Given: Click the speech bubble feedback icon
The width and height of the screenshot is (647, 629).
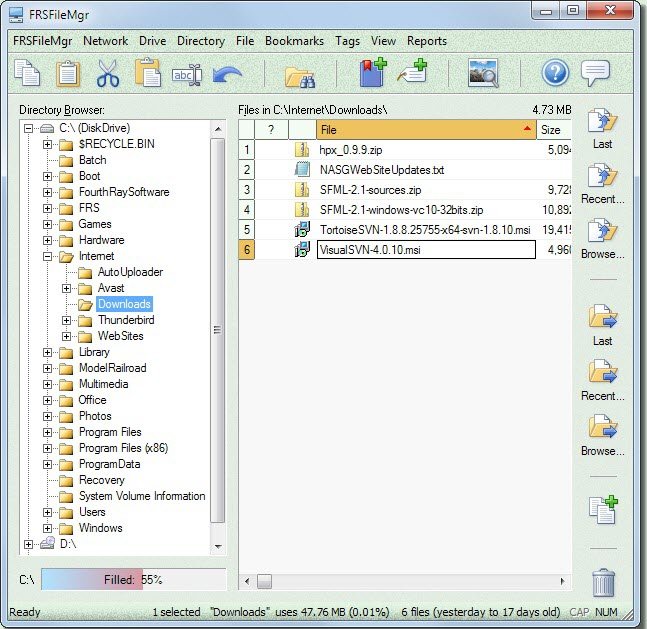Looking at the screenshot, I should [x=595, y=73].
